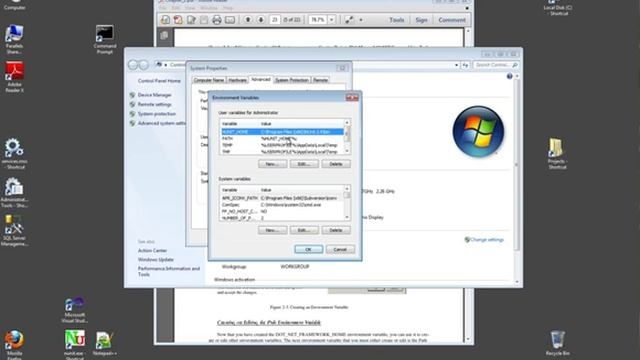
Task: Open System protection link in sidebar
Action: 157,113
